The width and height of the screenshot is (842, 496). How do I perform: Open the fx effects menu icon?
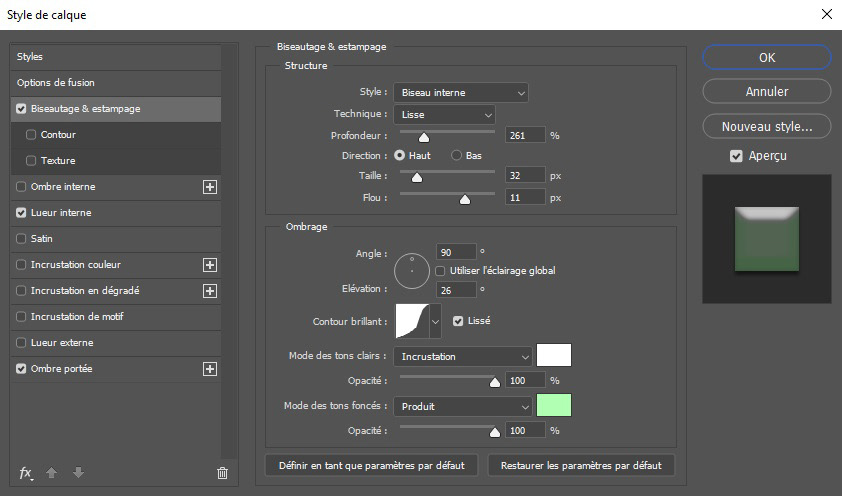26,473
